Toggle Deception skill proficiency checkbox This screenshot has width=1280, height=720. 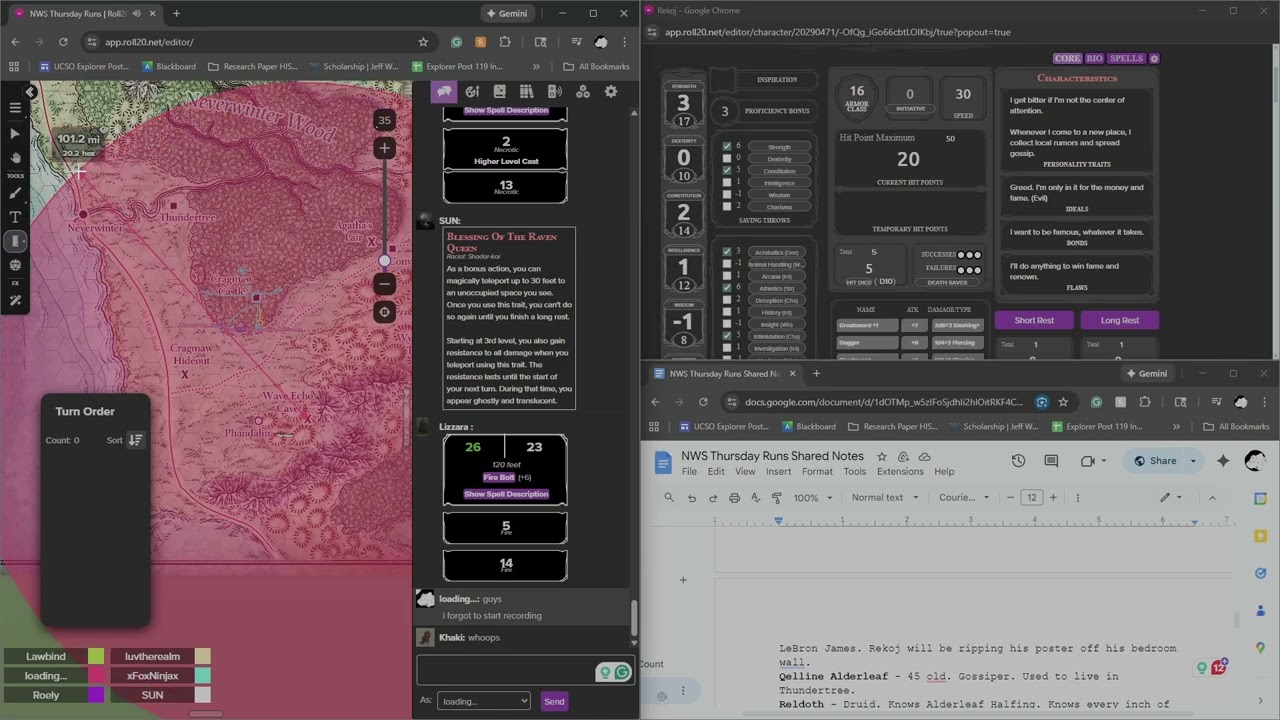pyautogui.click(x=726, y=300)
